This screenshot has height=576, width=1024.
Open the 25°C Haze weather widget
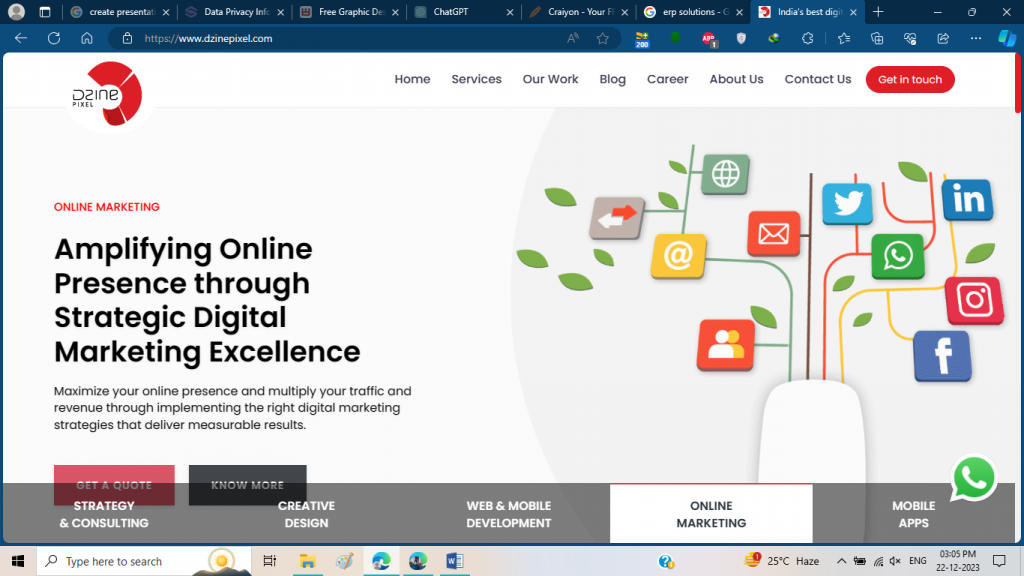click(x=782, y=561)
